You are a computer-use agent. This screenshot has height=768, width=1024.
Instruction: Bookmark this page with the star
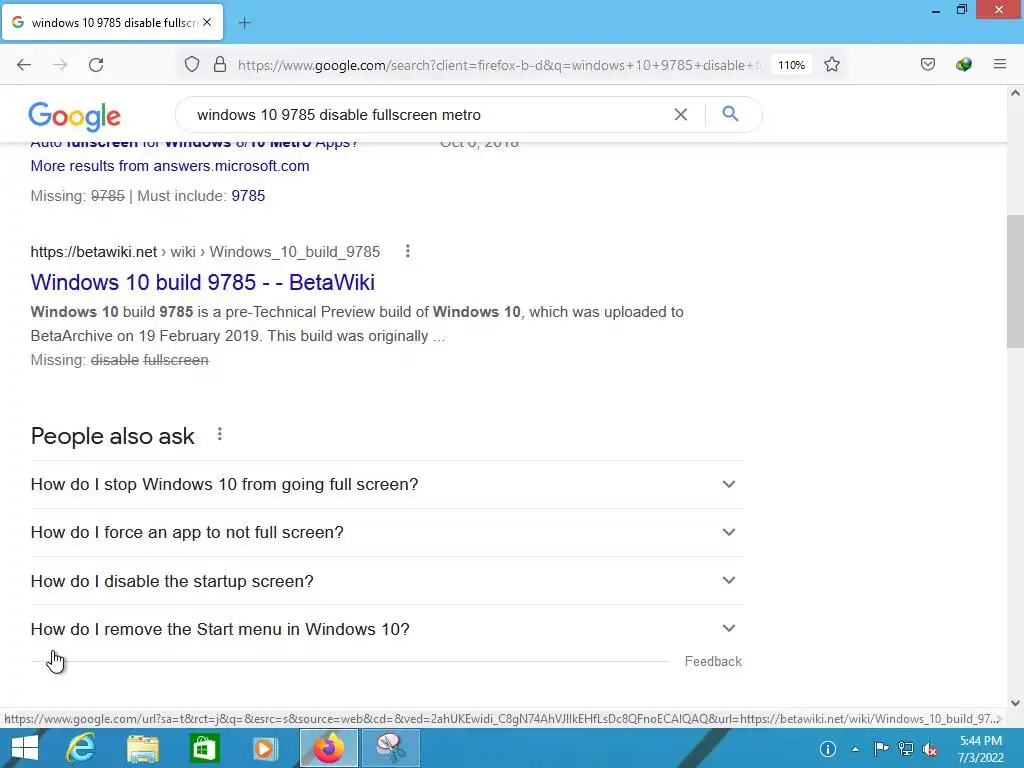pos(831,65)
